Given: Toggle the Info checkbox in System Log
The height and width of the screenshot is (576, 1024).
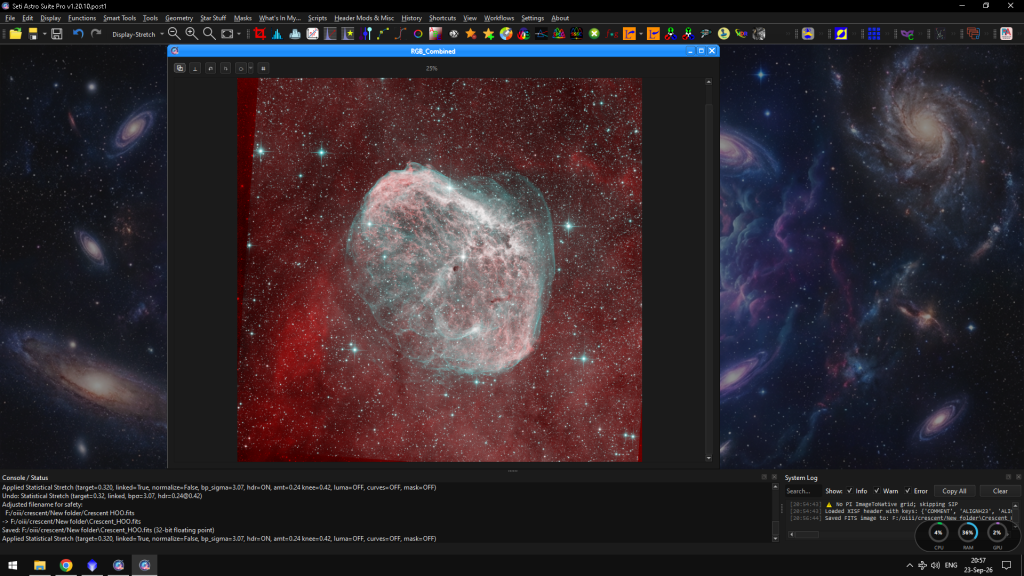Looking at the screenshot, I should click(x=850, y=491).
